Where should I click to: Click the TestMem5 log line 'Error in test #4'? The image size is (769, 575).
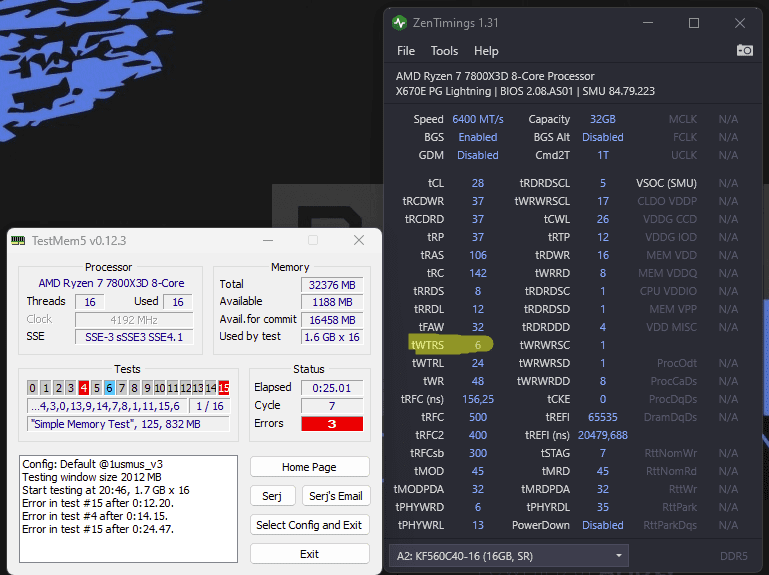coord(95,516)
